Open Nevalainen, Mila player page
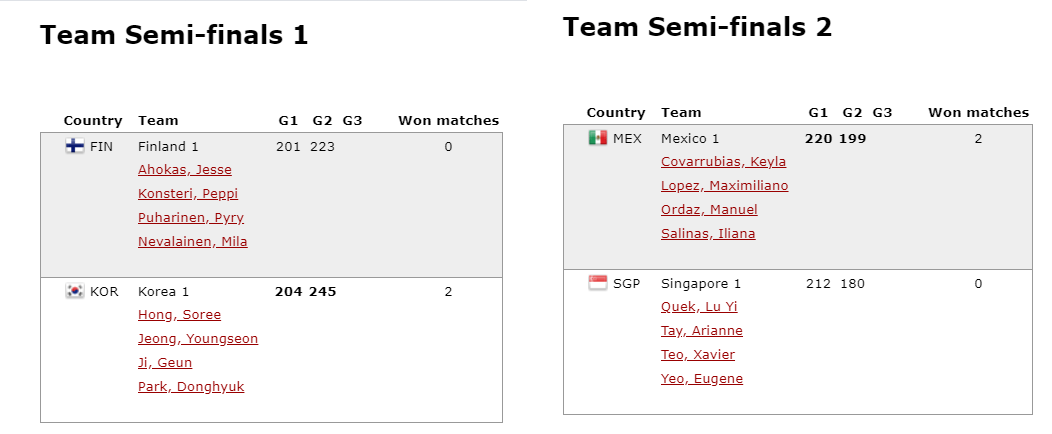The width and height of the screenshot is (1052, 434). tap(193, 241)
